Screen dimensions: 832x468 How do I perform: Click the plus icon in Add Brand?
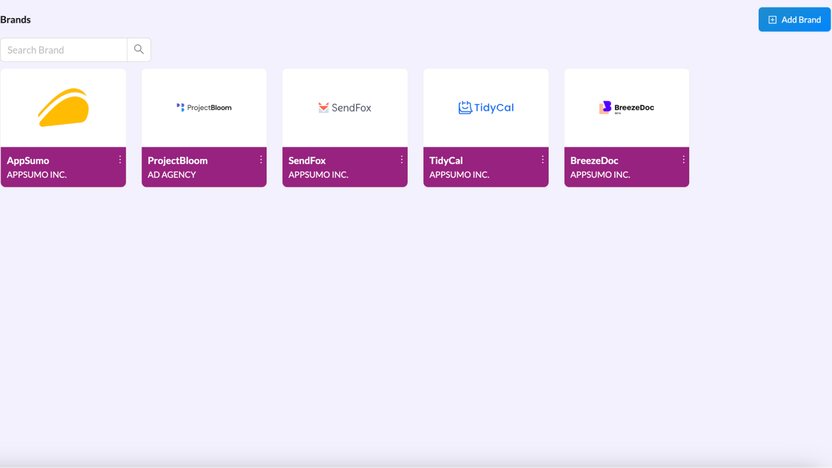(773, 20)
